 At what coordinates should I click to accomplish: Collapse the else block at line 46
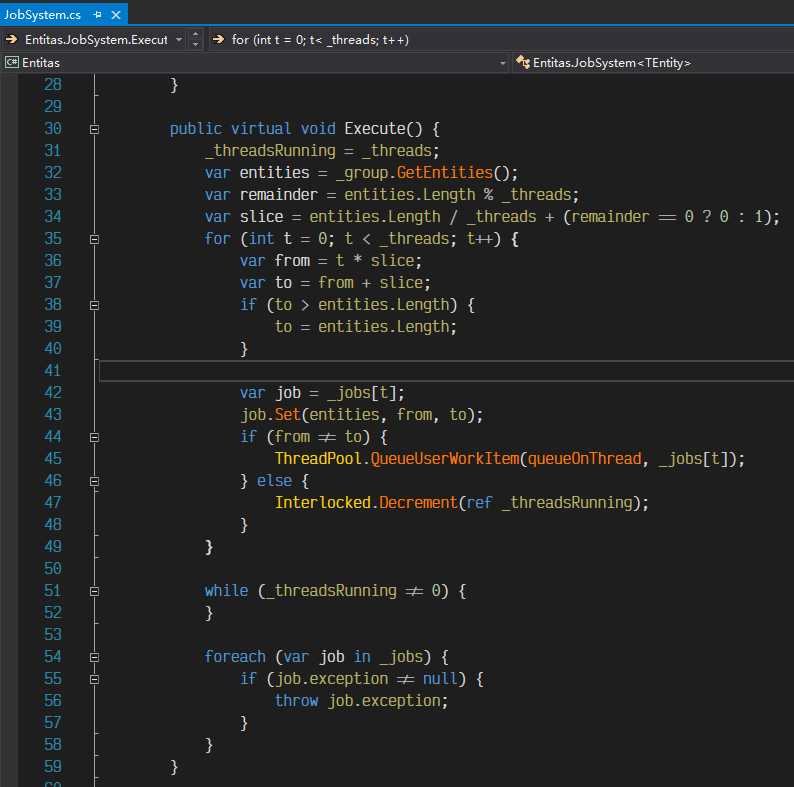94,482
